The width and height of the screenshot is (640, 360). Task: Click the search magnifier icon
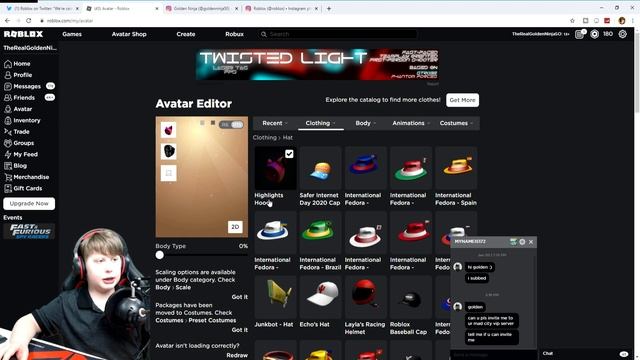264,34
